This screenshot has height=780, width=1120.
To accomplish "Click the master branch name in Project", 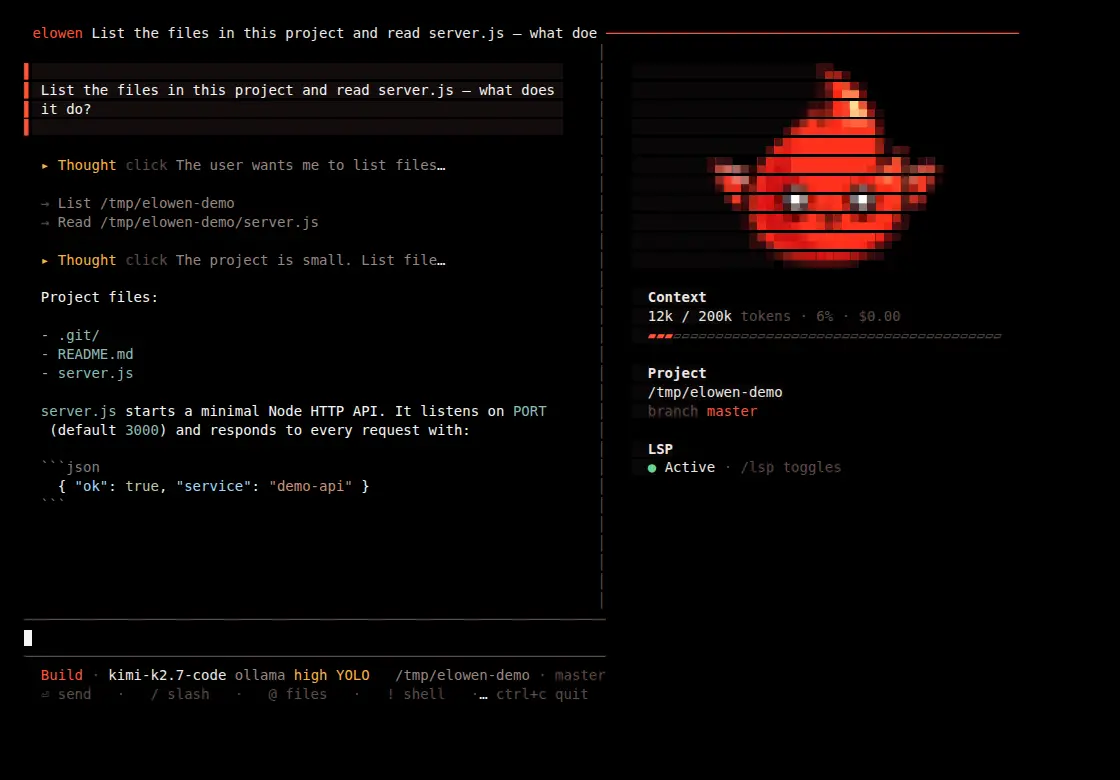I will click(x=731, y=411).
